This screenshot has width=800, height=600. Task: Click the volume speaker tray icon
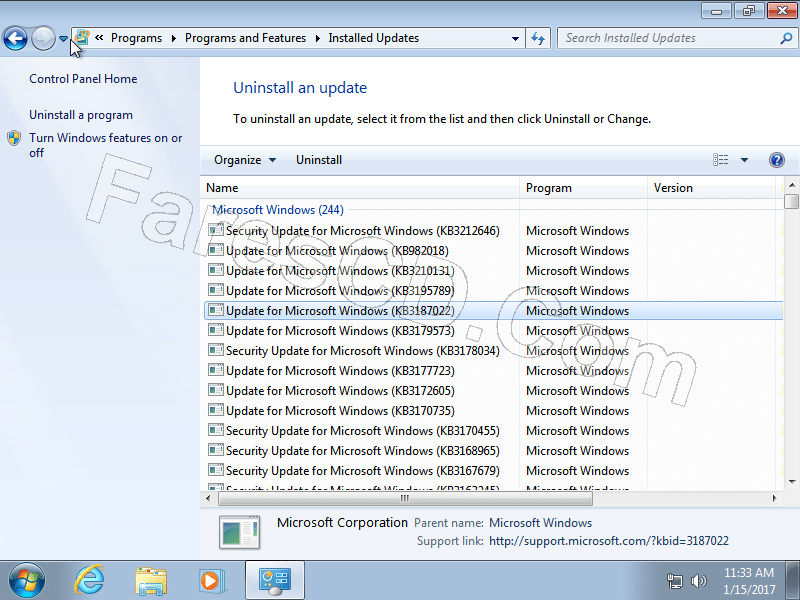(698, 581)
